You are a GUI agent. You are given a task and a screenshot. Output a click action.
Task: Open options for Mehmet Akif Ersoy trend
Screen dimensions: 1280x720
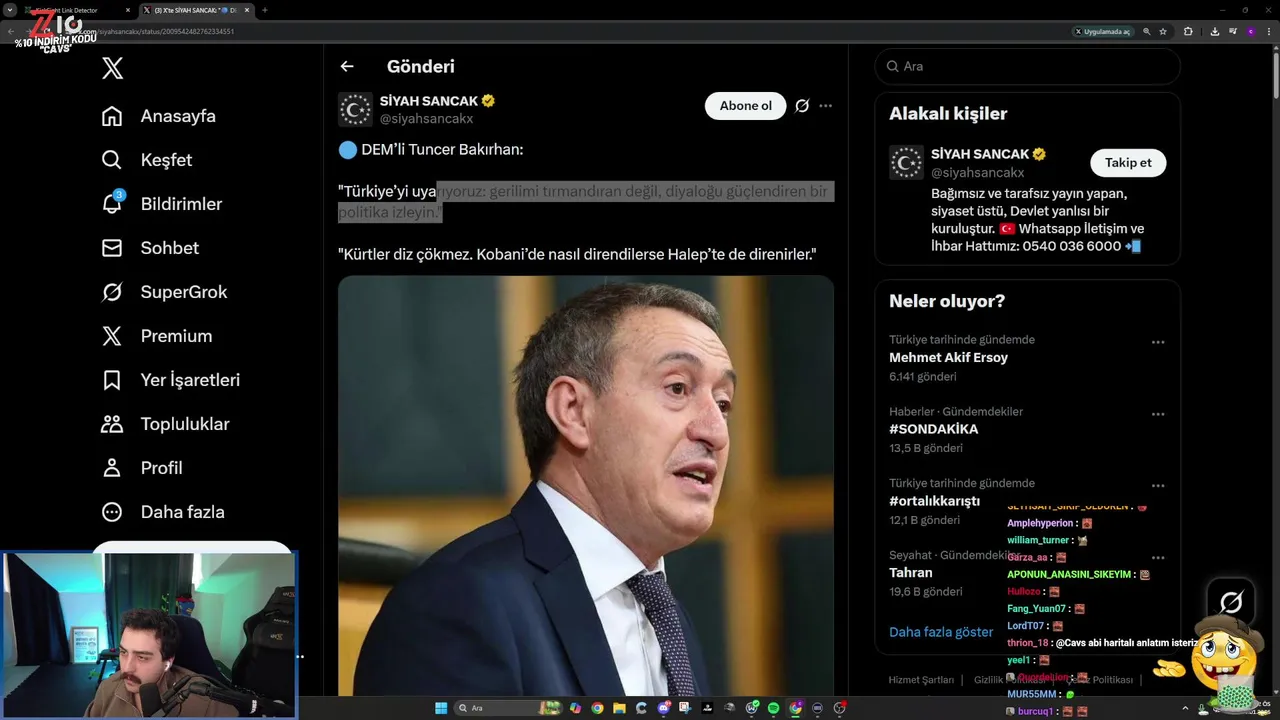[x=1158, y=342]
